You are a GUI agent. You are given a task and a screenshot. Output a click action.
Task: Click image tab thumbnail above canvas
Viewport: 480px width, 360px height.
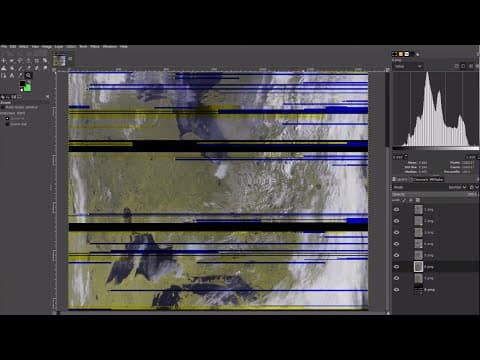[59, 61]
